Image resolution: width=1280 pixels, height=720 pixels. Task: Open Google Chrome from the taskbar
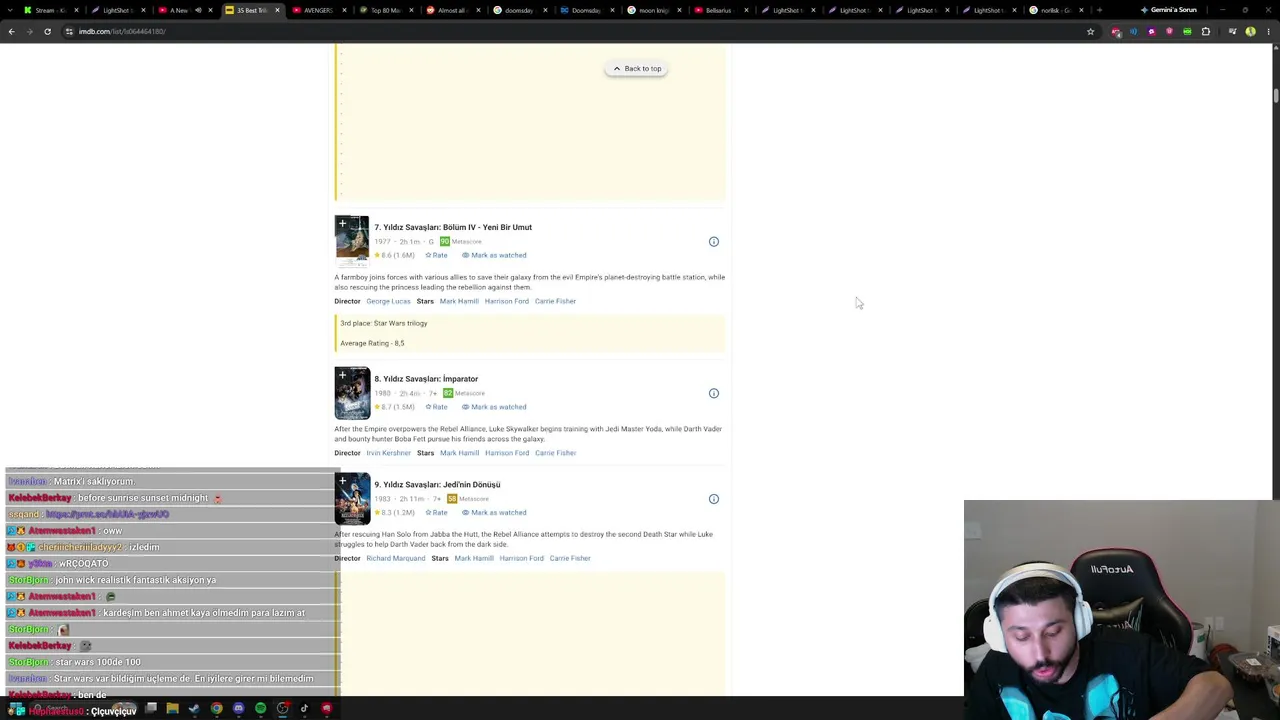click(x=216, y=709)
